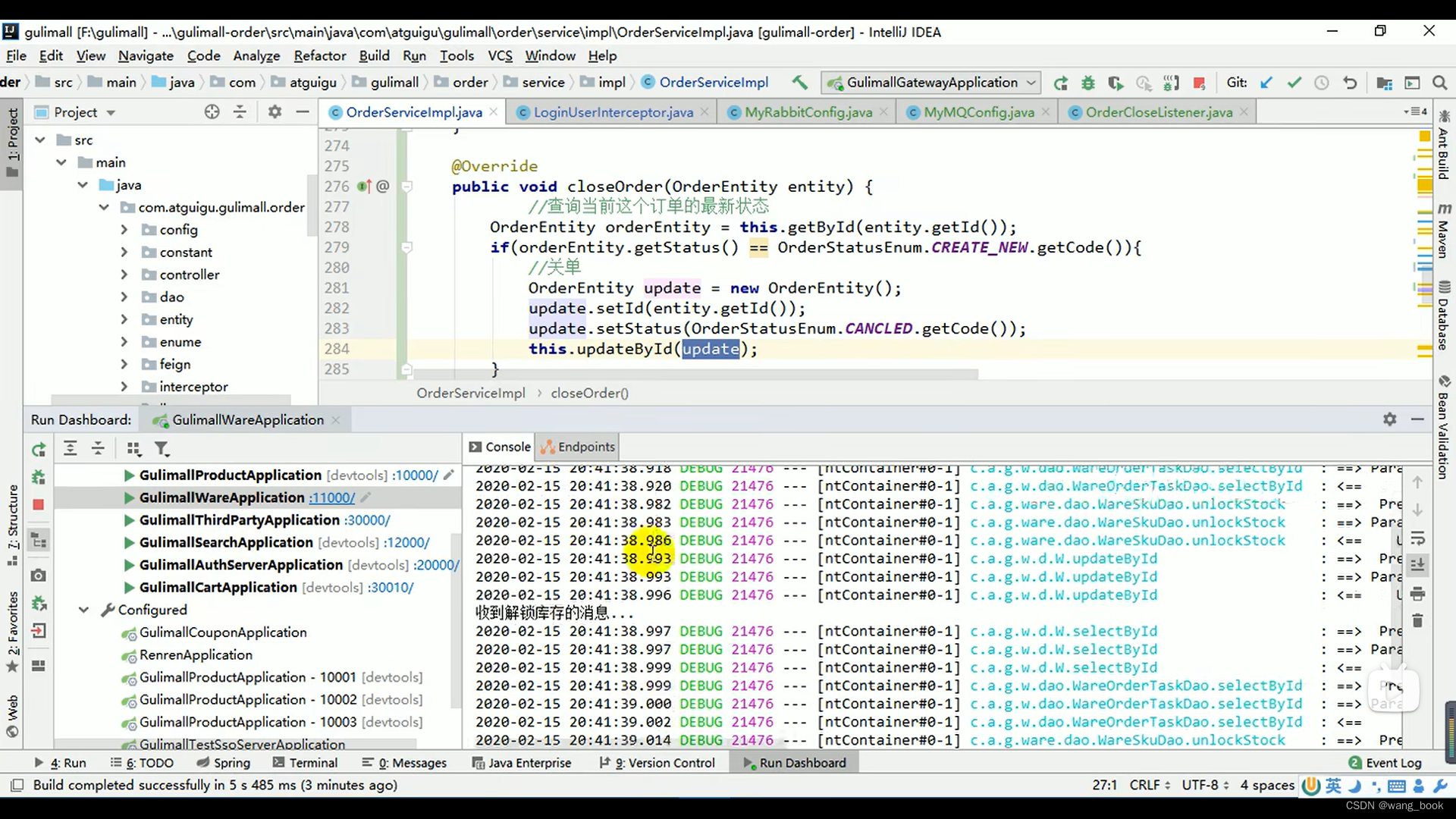The image size is (1456, 819).
Task: Click the Rerun application icon
Action: tap(38, 449)
